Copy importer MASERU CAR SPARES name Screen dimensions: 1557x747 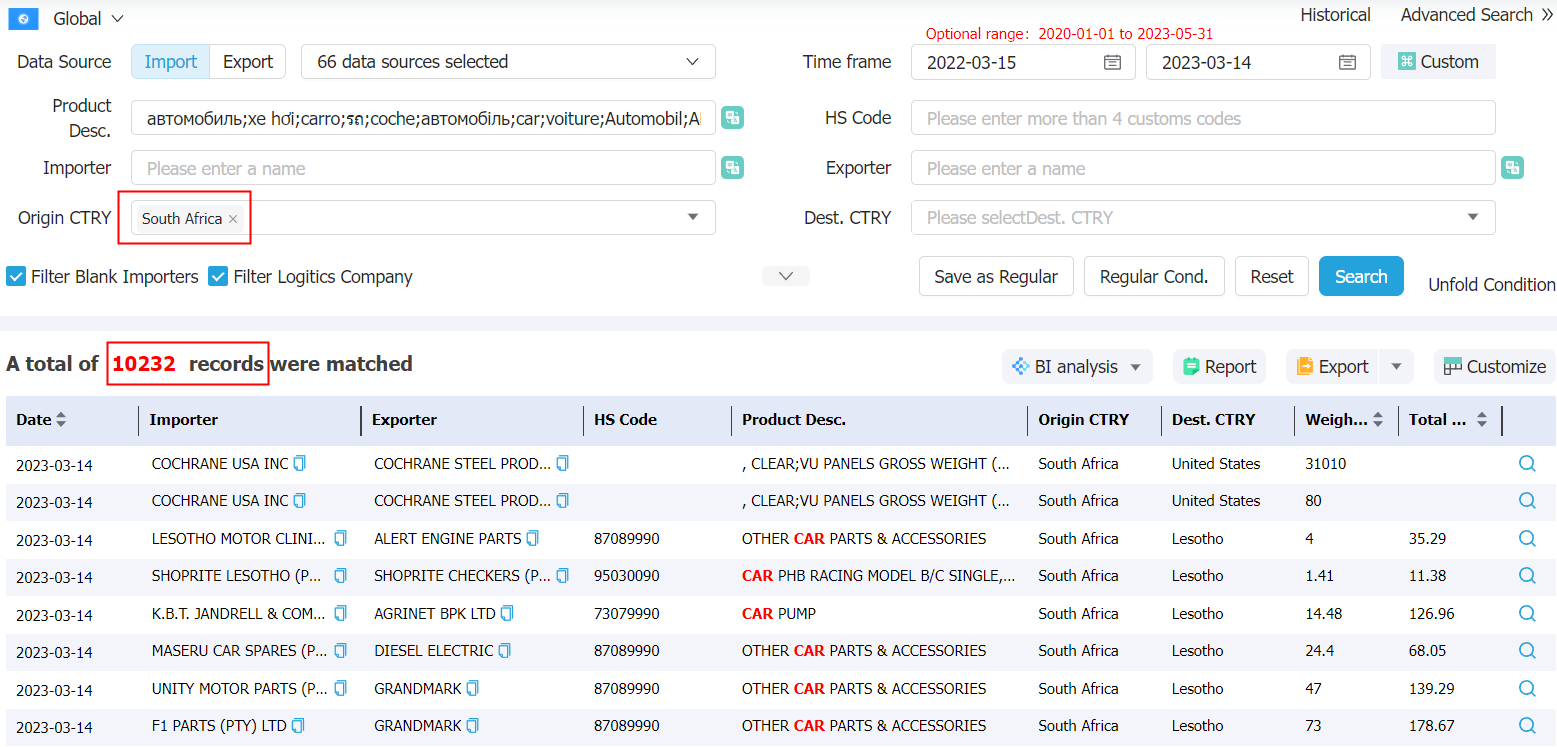(340, 651)
